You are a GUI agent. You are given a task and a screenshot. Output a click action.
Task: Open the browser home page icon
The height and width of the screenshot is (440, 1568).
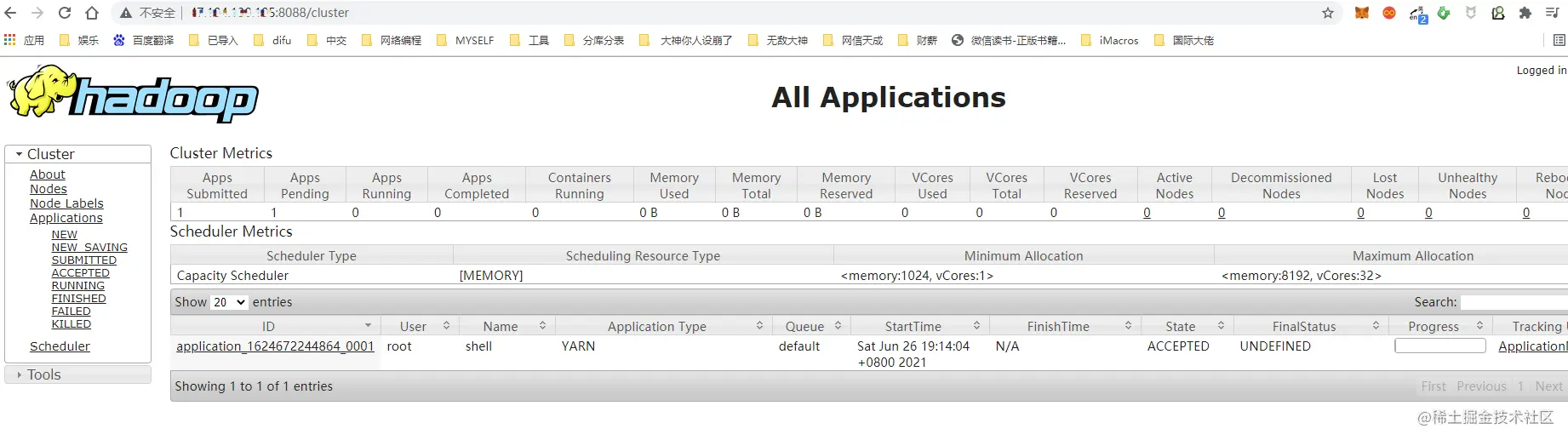[x=92, y=13]
